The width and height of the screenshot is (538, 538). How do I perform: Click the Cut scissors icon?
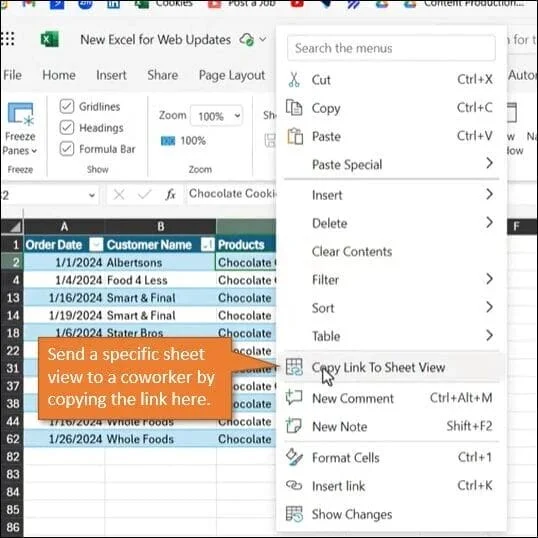click(294, 80)
